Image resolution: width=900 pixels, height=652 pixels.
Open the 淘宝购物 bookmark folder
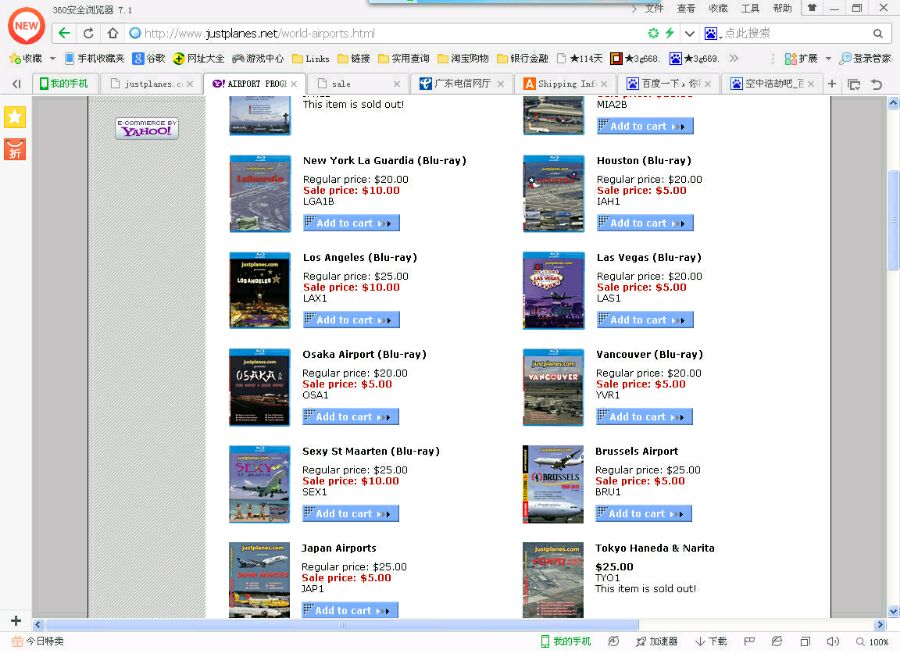[463, 58]
